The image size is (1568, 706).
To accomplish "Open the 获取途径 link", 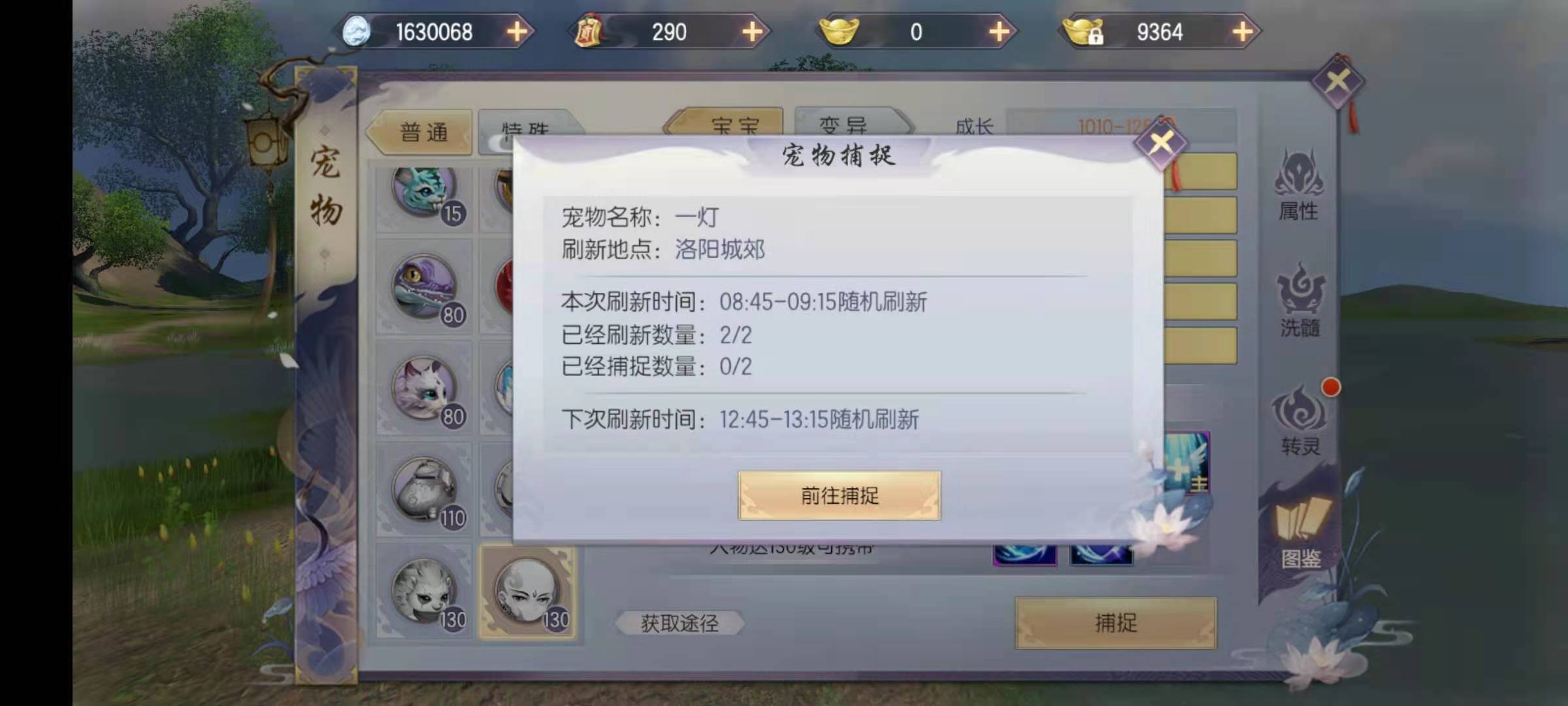I will (679, 623).
